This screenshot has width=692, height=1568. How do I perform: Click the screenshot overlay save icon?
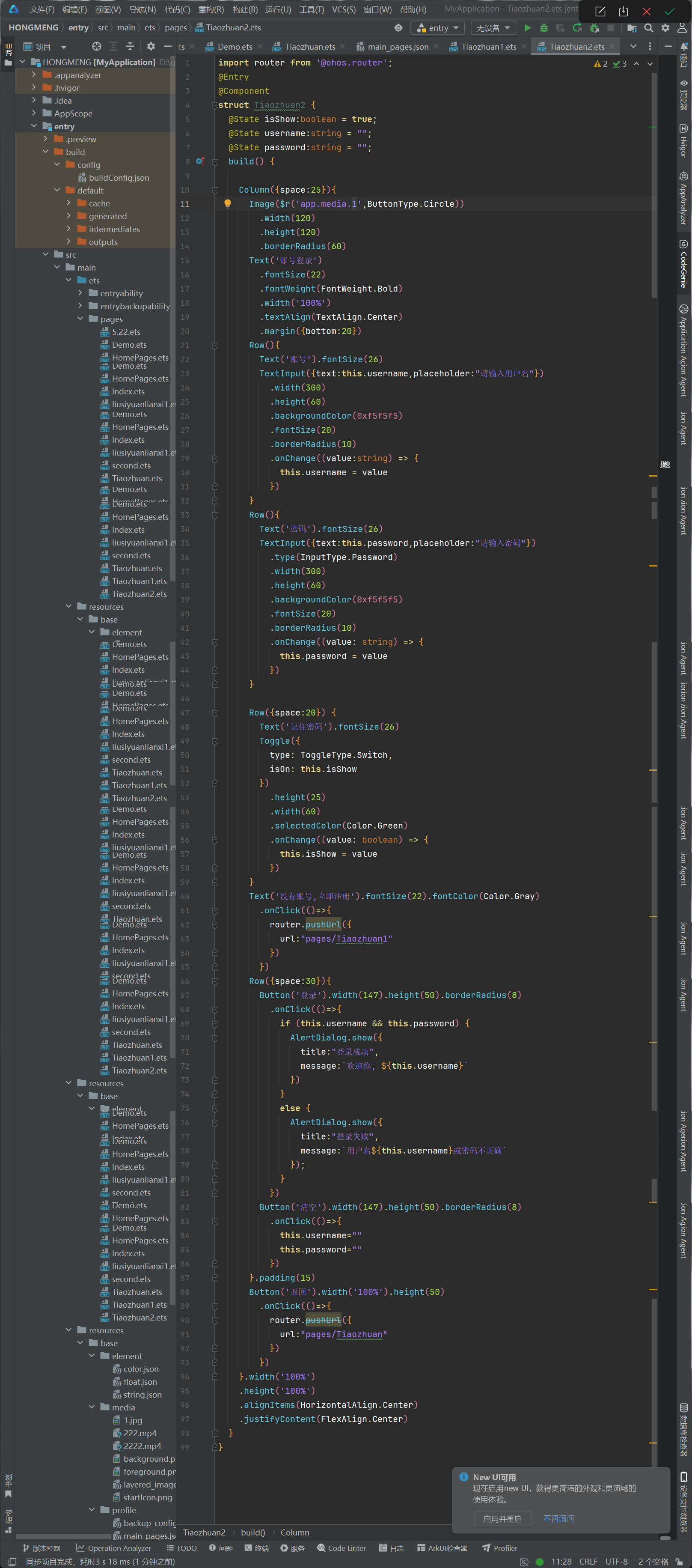pyautogui.click(x=623, y=12)
